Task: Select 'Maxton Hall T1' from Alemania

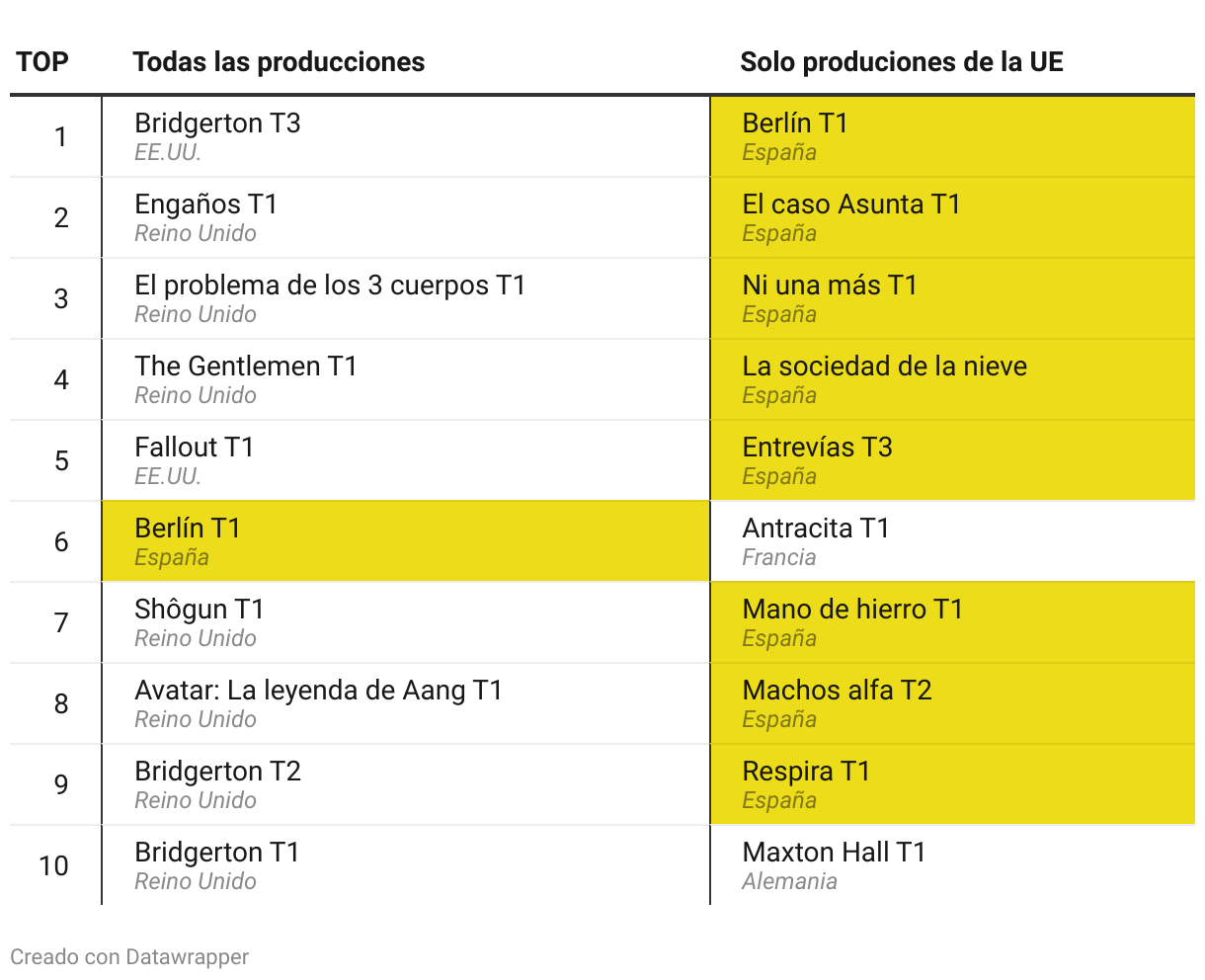Action: [834, 853]
